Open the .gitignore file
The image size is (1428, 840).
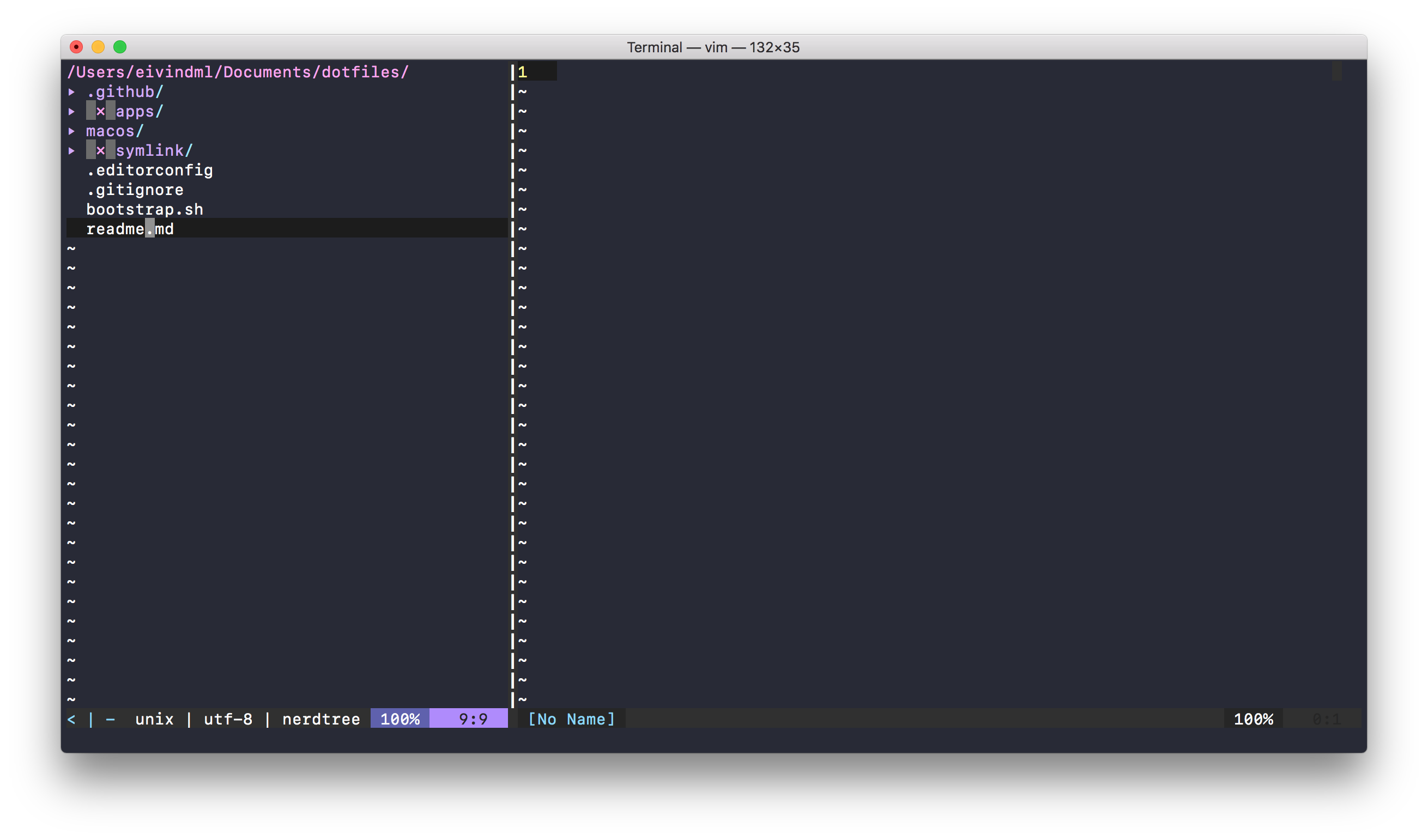coord(135,190)
